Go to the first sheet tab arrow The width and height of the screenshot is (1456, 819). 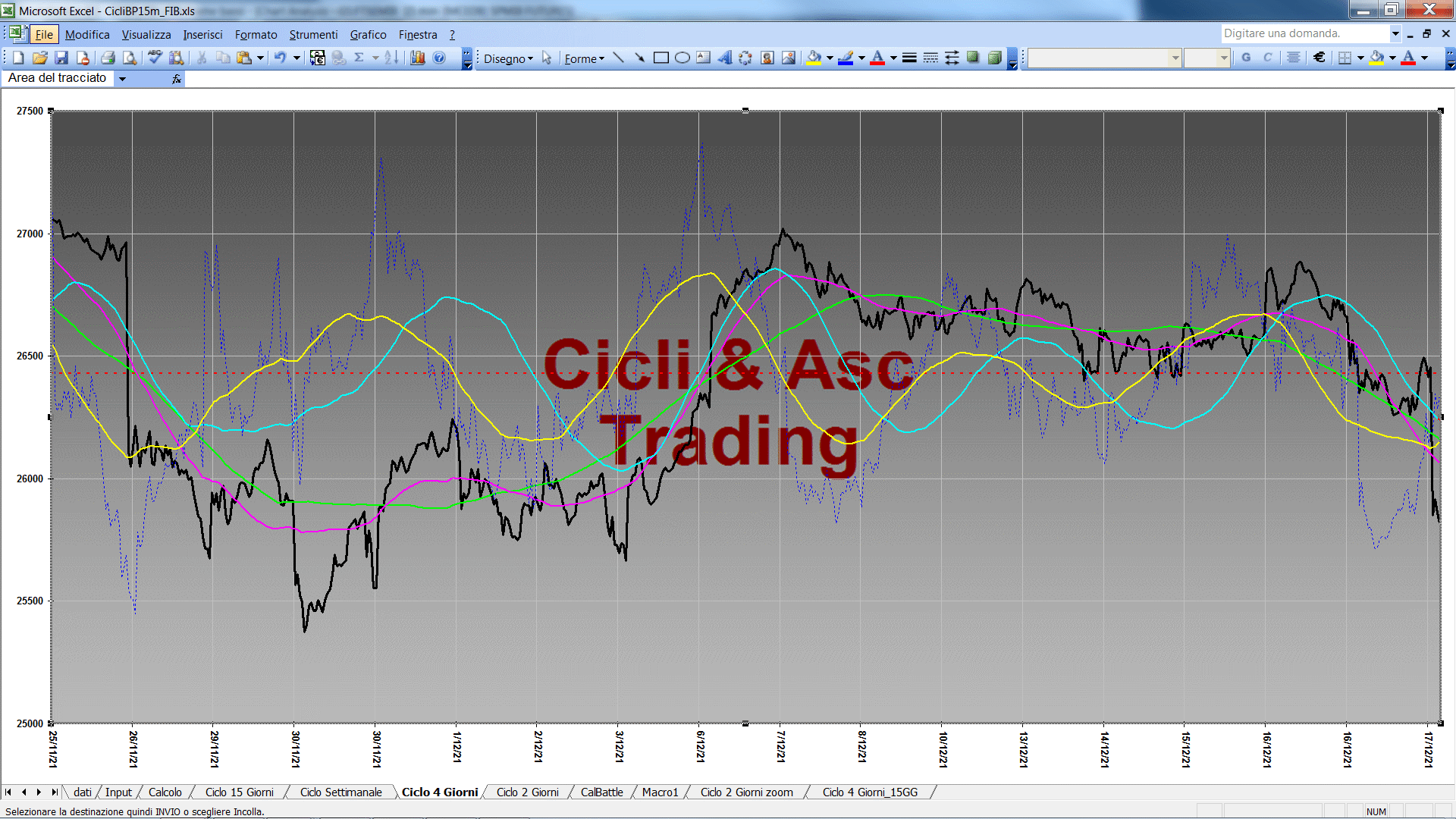point(8,792)
